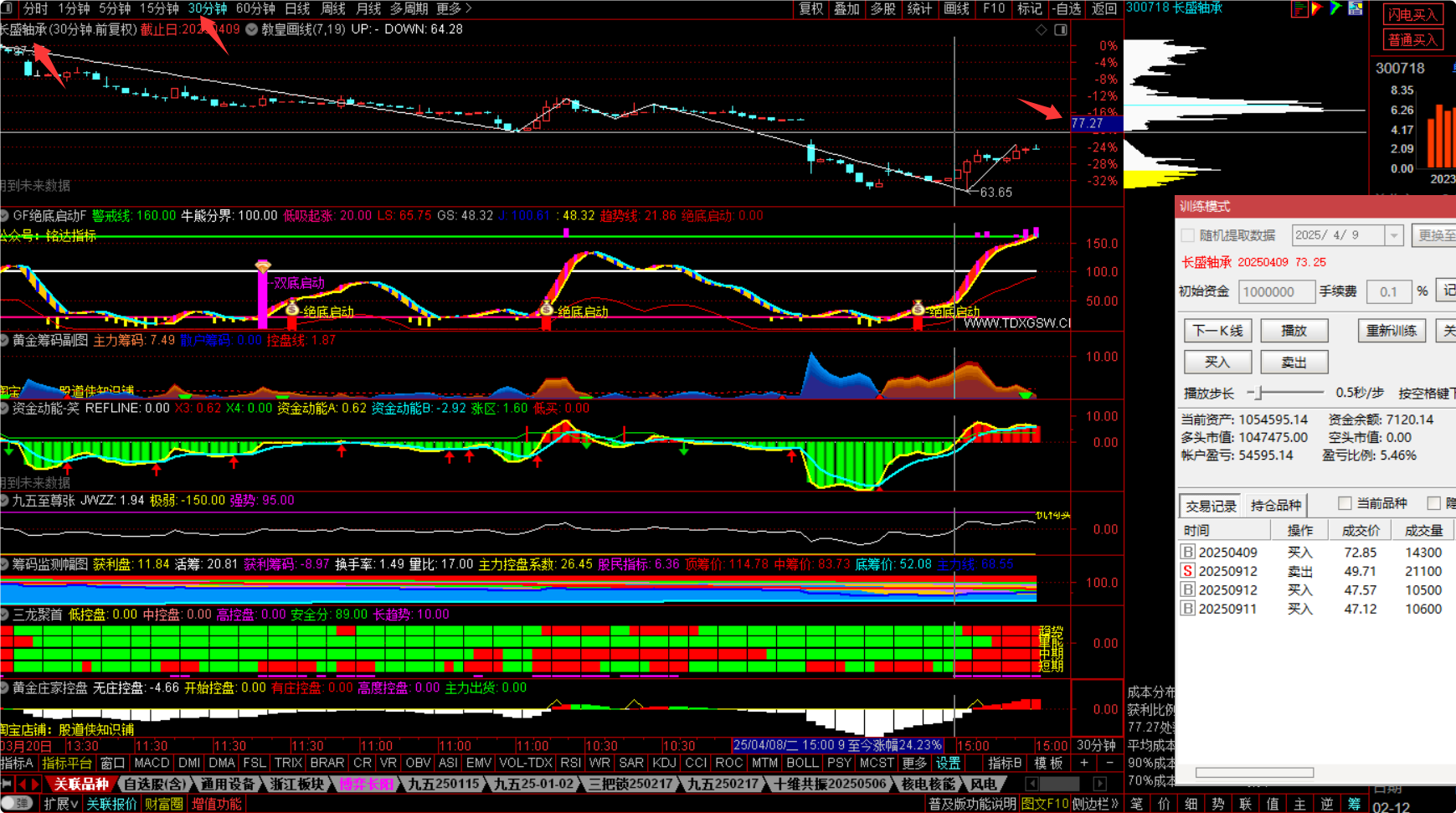Image resolution: width=1456 pixels, height=813 pixels.
Task: Select the MACD indicator tab
Action: [x=152, y=763]
